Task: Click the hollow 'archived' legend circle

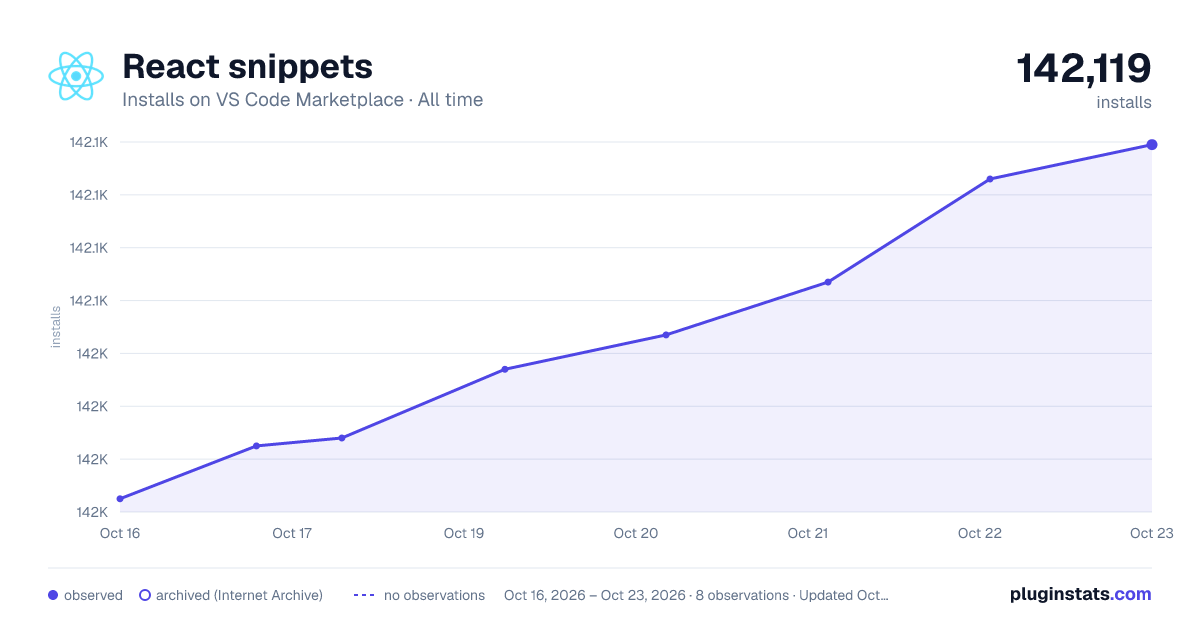Action: [145, 595]
